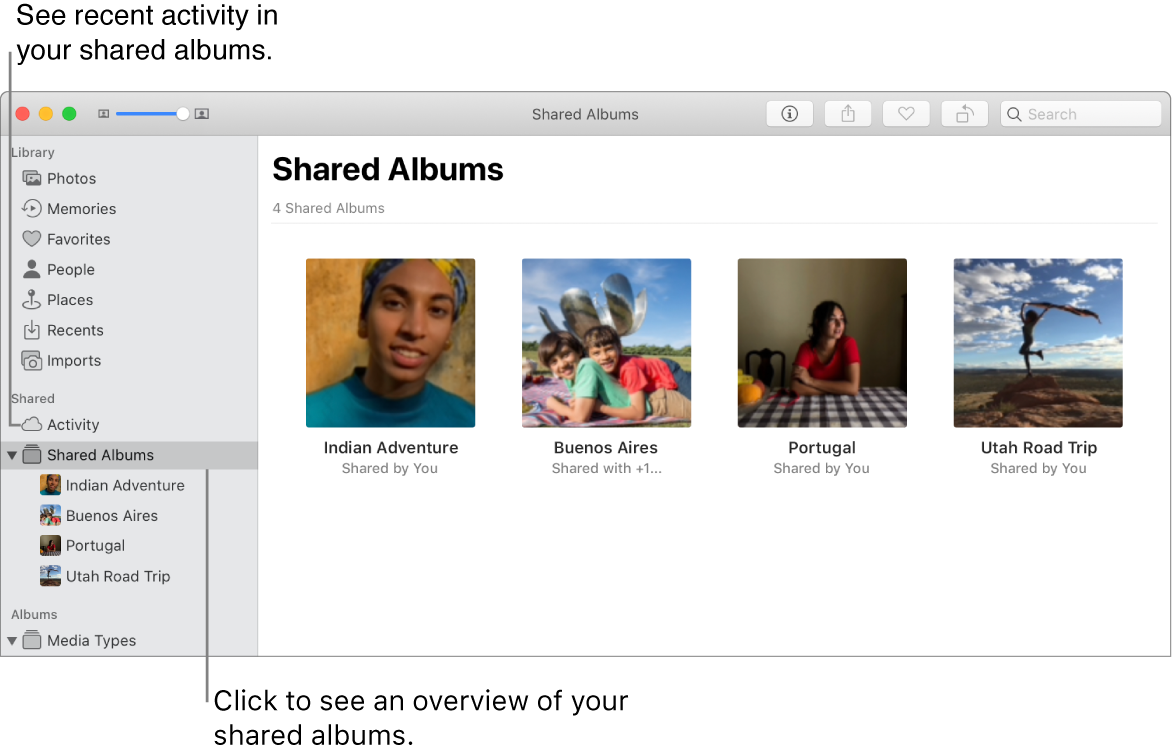
Task: Click the Memories icon in sidebar
Action: point(31,208)
